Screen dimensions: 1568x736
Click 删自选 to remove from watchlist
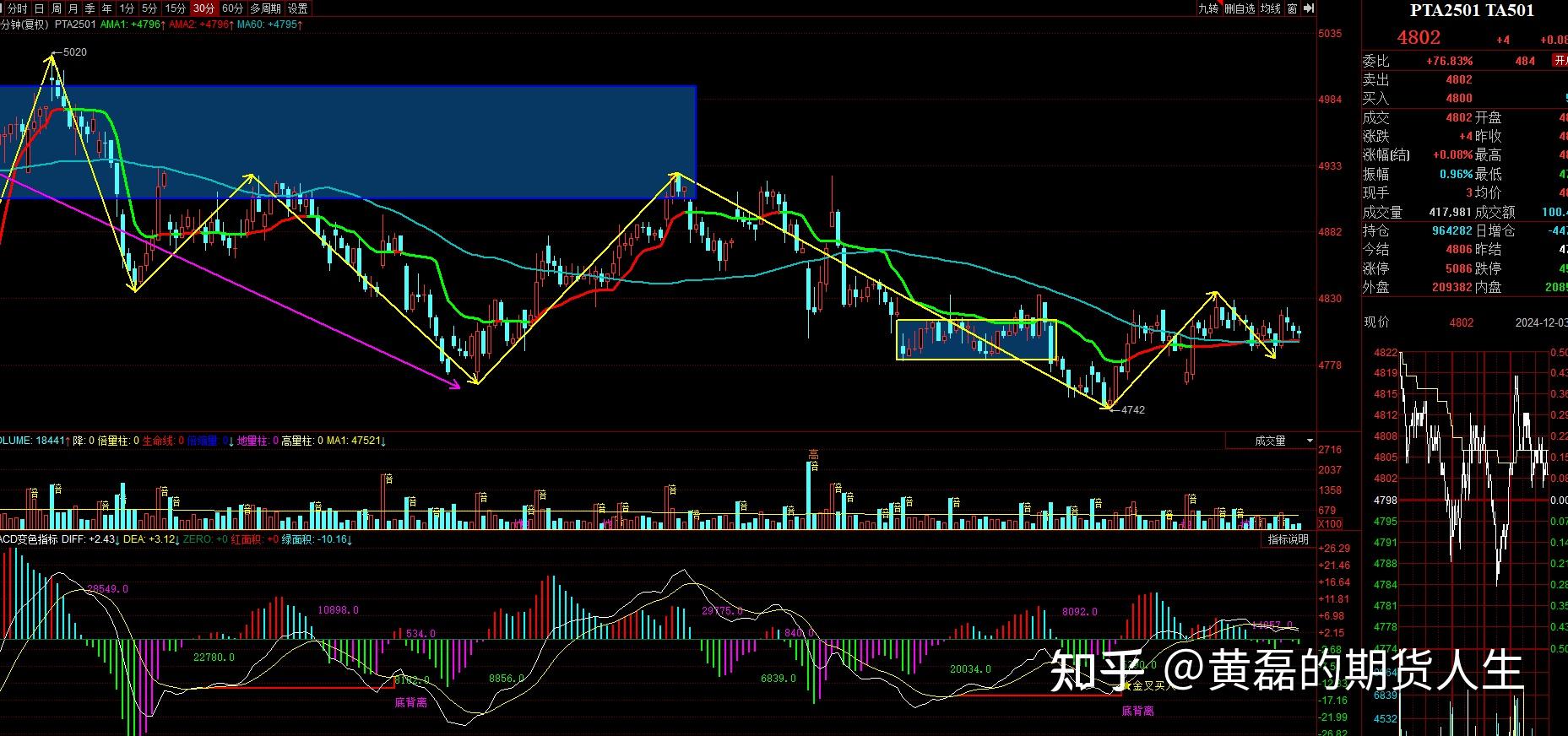pos(1240,8)
